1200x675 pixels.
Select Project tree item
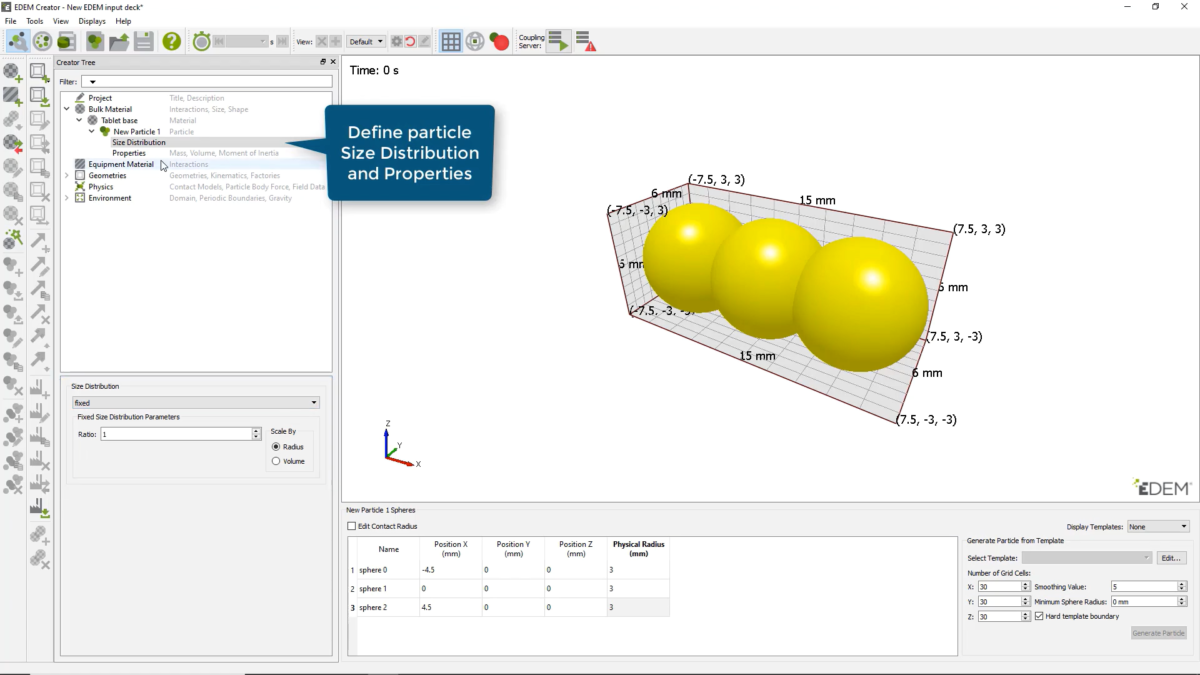[x=100, y=98]
